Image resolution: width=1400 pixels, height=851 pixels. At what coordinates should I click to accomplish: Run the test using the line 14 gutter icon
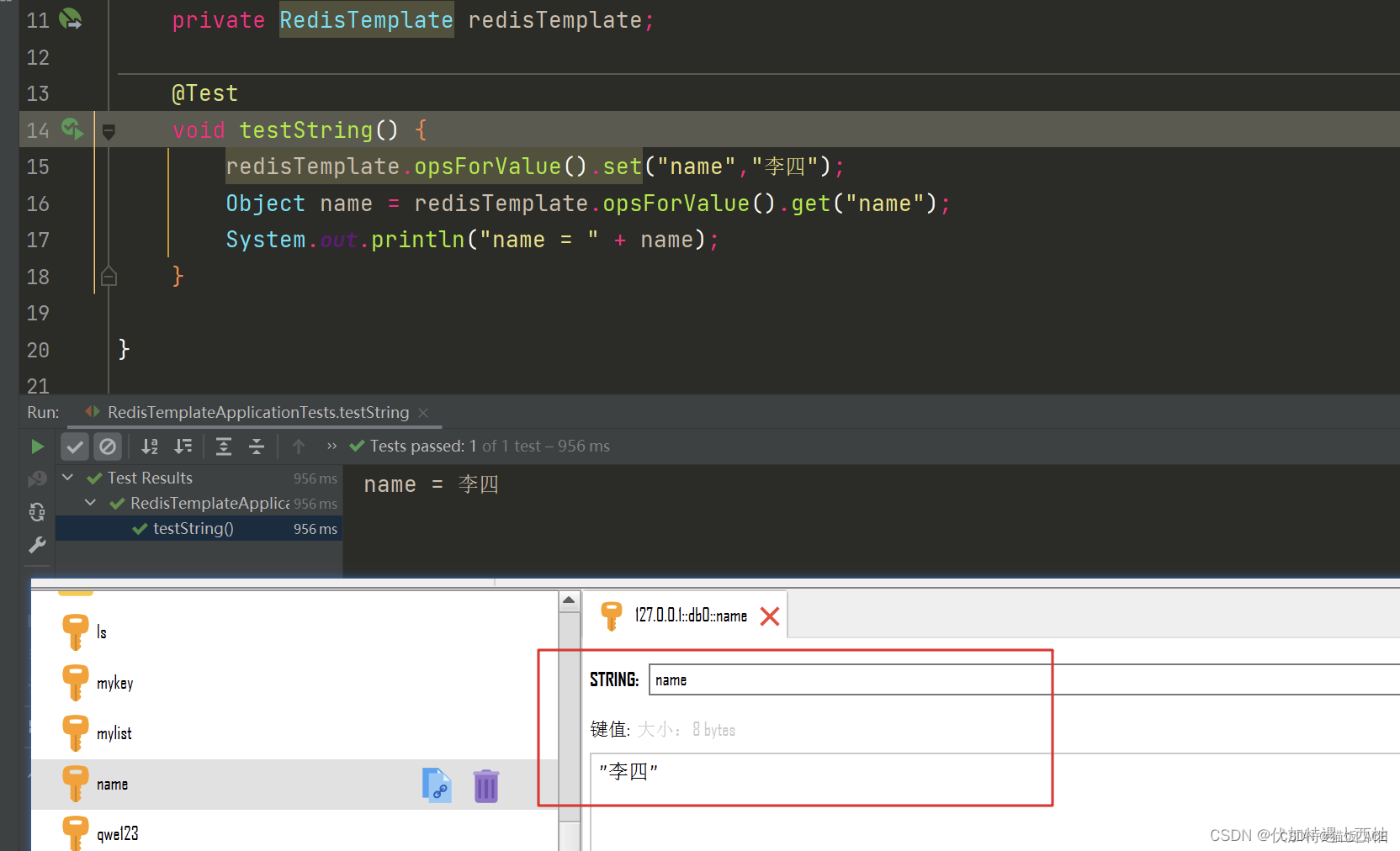72,129
